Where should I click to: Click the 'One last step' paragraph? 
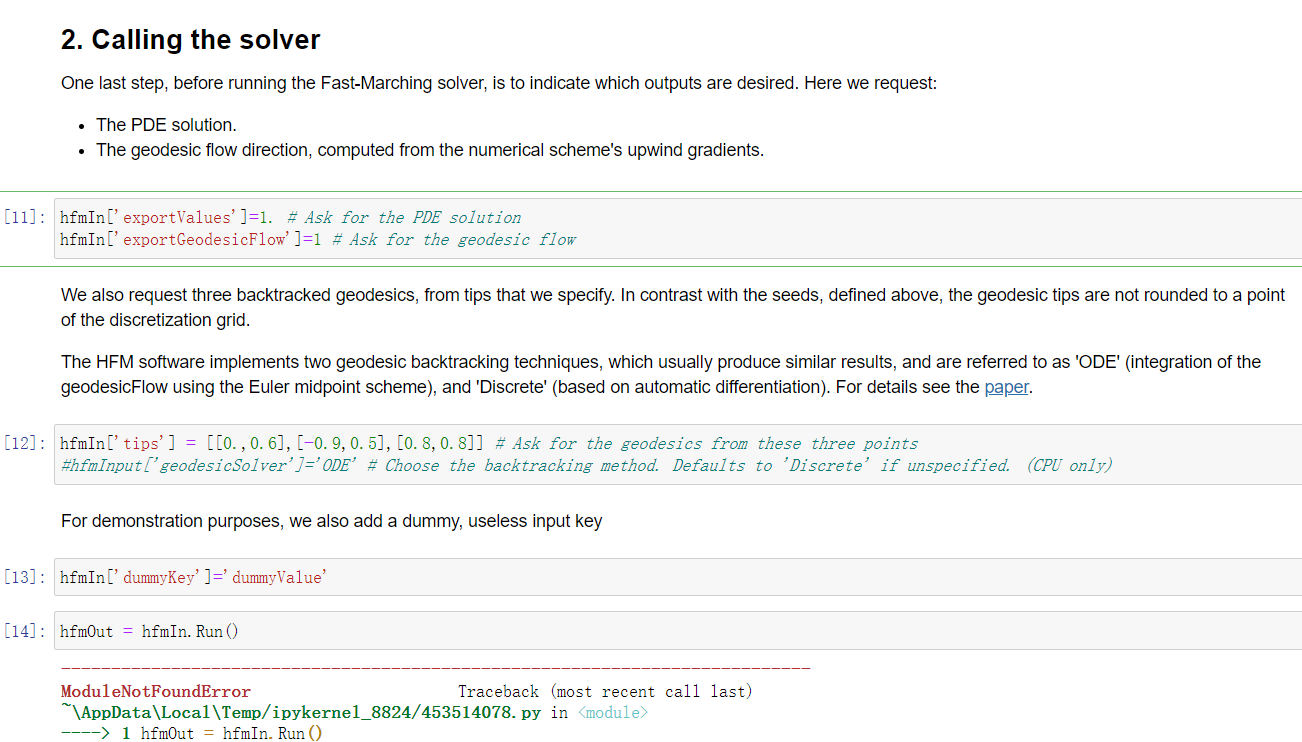[499, 83]
